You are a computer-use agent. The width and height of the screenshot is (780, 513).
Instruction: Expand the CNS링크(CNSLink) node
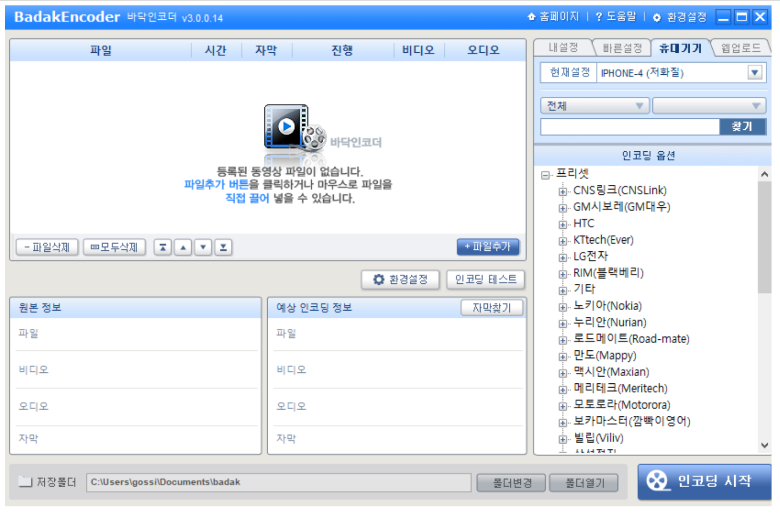coord(563,192)
